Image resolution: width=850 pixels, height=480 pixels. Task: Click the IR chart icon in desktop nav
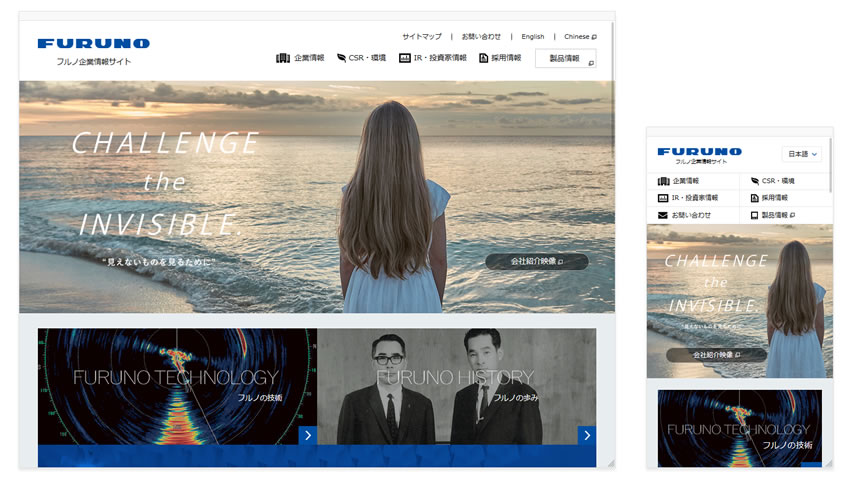[x=404, y=58]
